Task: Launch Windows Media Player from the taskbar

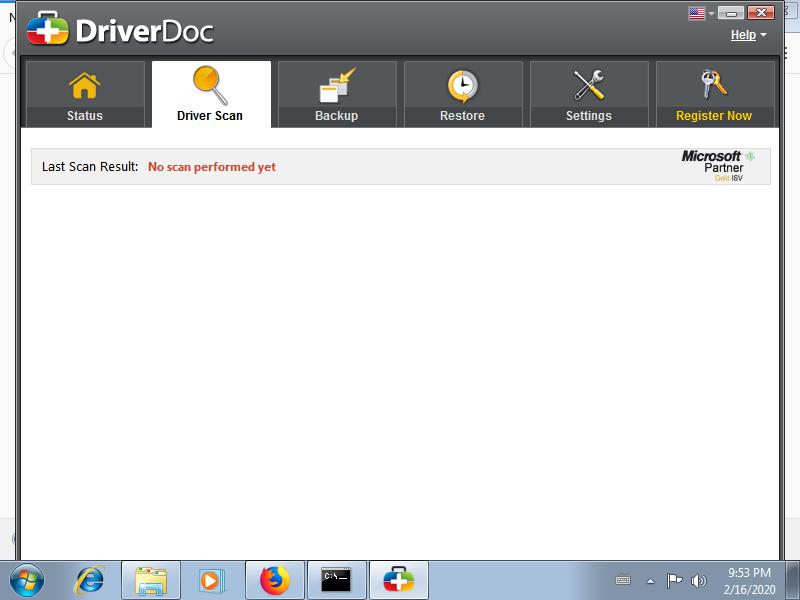Action: click(x=211, y=580)
